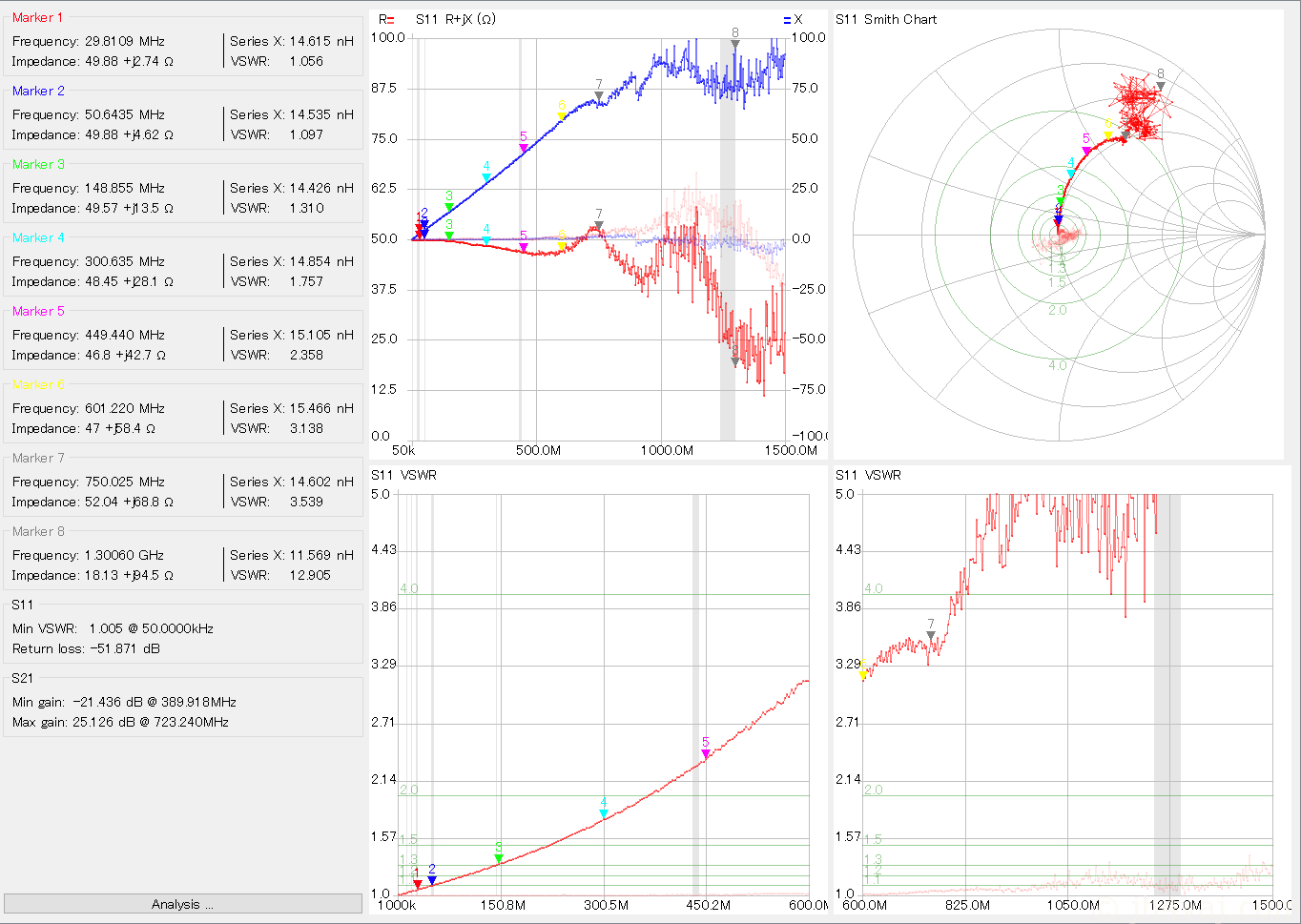Select yellow marker 6 on the 600M–1500M VSWR chart
The image size is (1301, 924).
coord(863,674)
